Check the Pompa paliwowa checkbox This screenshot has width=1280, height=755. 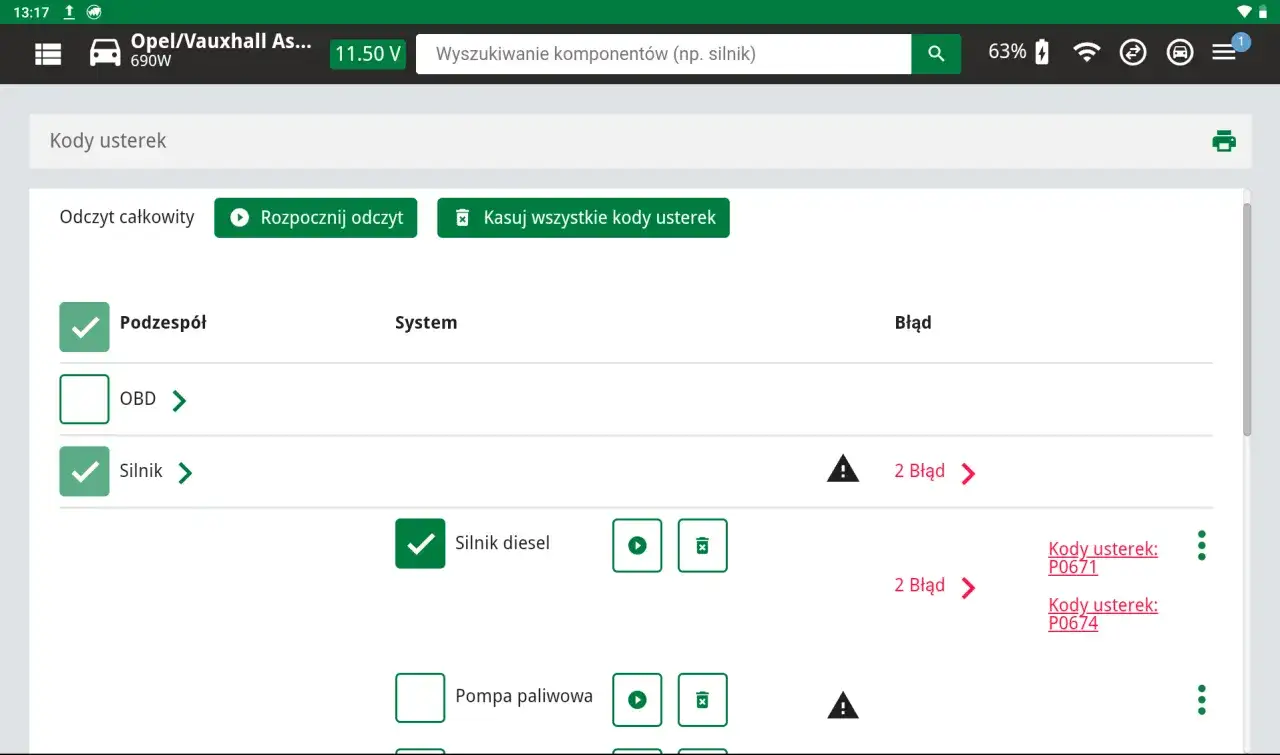pyautogui.click(x=420, y=698)
